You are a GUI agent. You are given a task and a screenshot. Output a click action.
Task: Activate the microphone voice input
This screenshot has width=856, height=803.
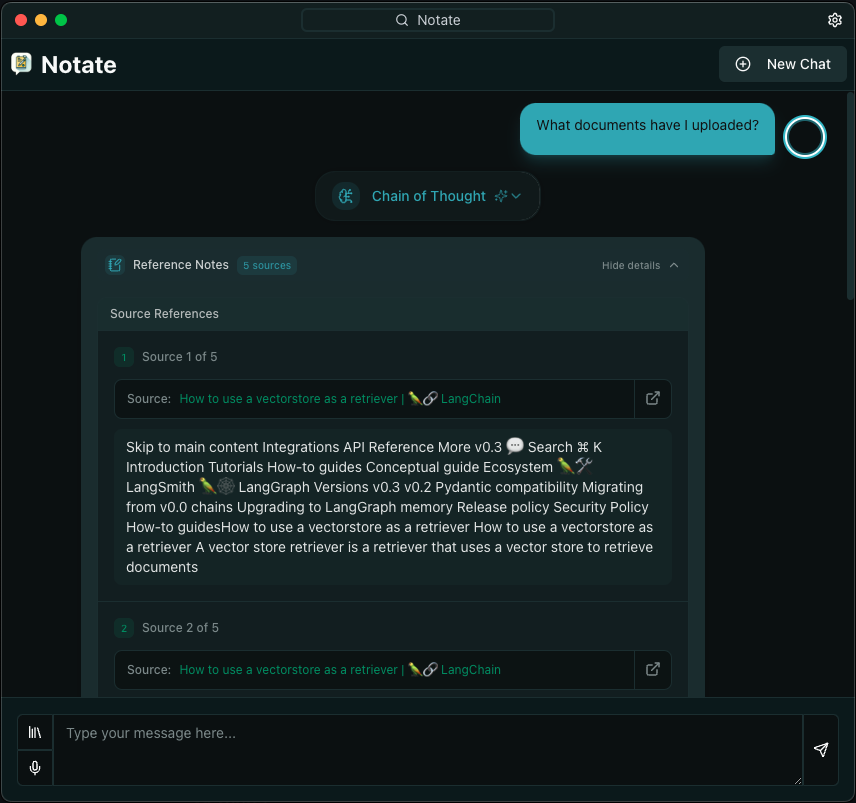(35, 768)
